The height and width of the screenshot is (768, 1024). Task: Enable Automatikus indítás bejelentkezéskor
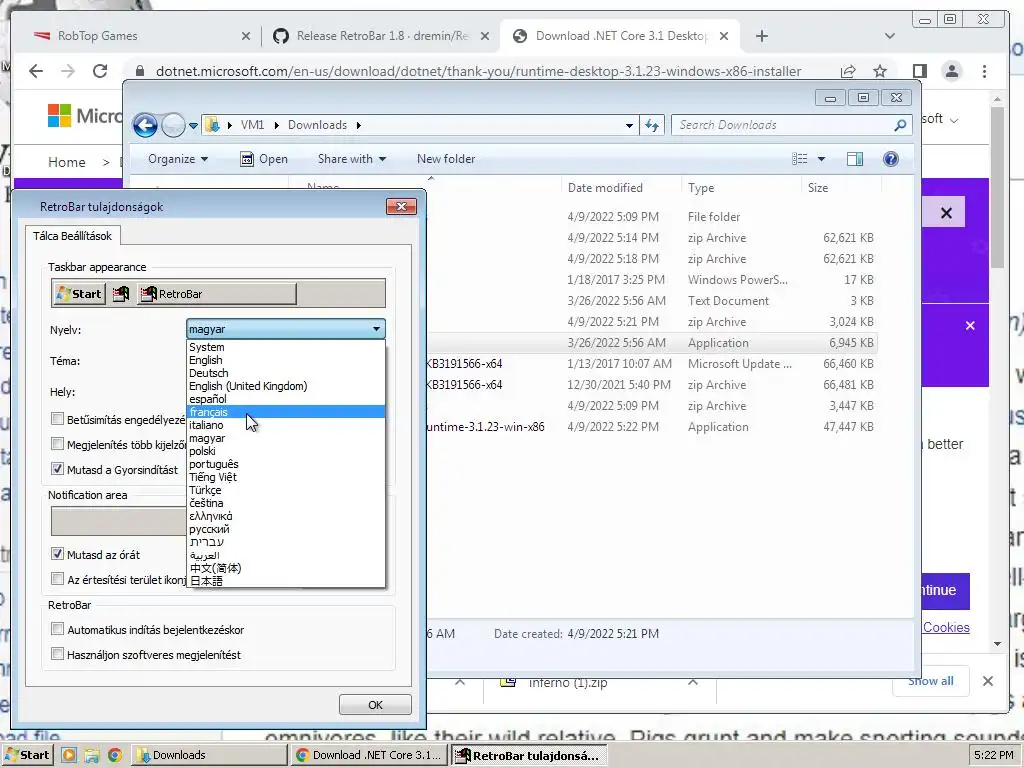[57, 629]
